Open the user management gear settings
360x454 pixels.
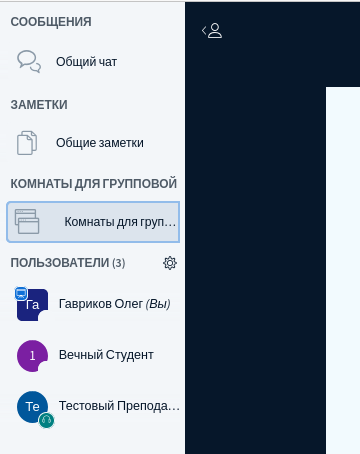[x=170, y=263]
